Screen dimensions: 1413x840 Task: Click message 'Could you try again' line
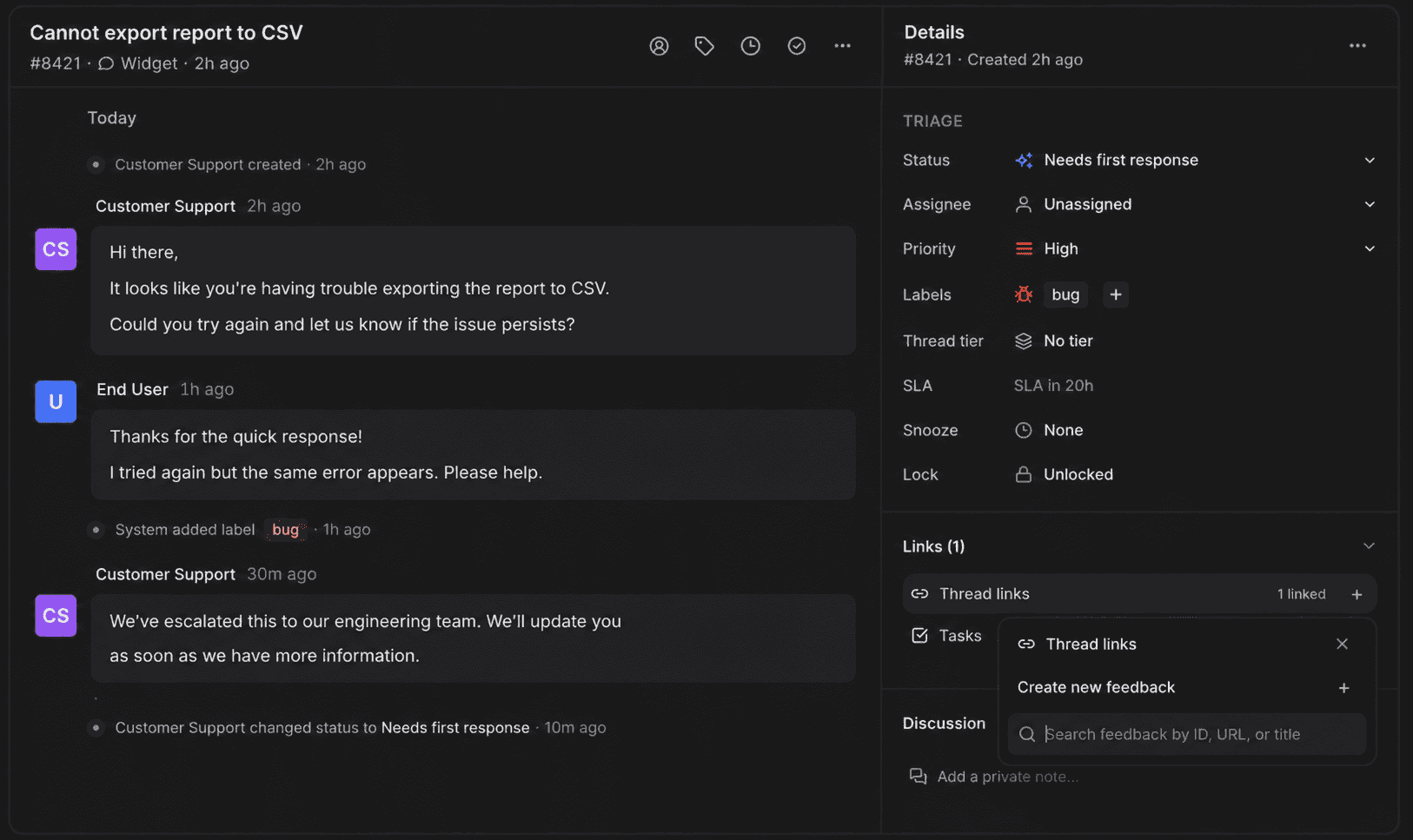(x=342, y=325)
